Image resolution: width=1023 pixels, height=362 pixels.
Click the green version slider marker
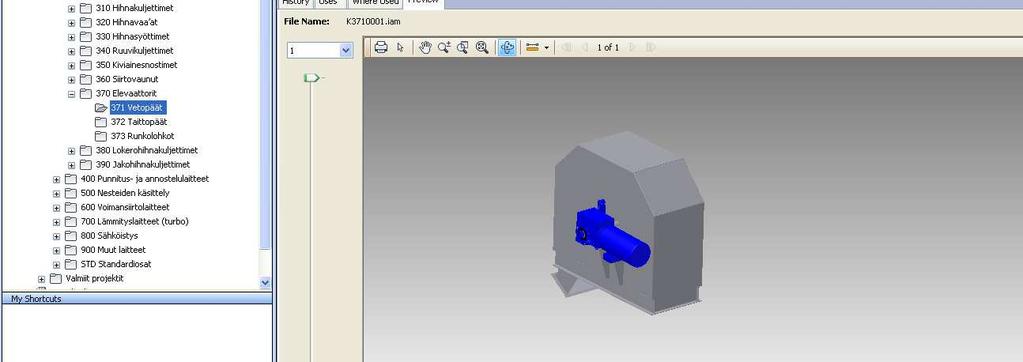(x=312, y=78)
